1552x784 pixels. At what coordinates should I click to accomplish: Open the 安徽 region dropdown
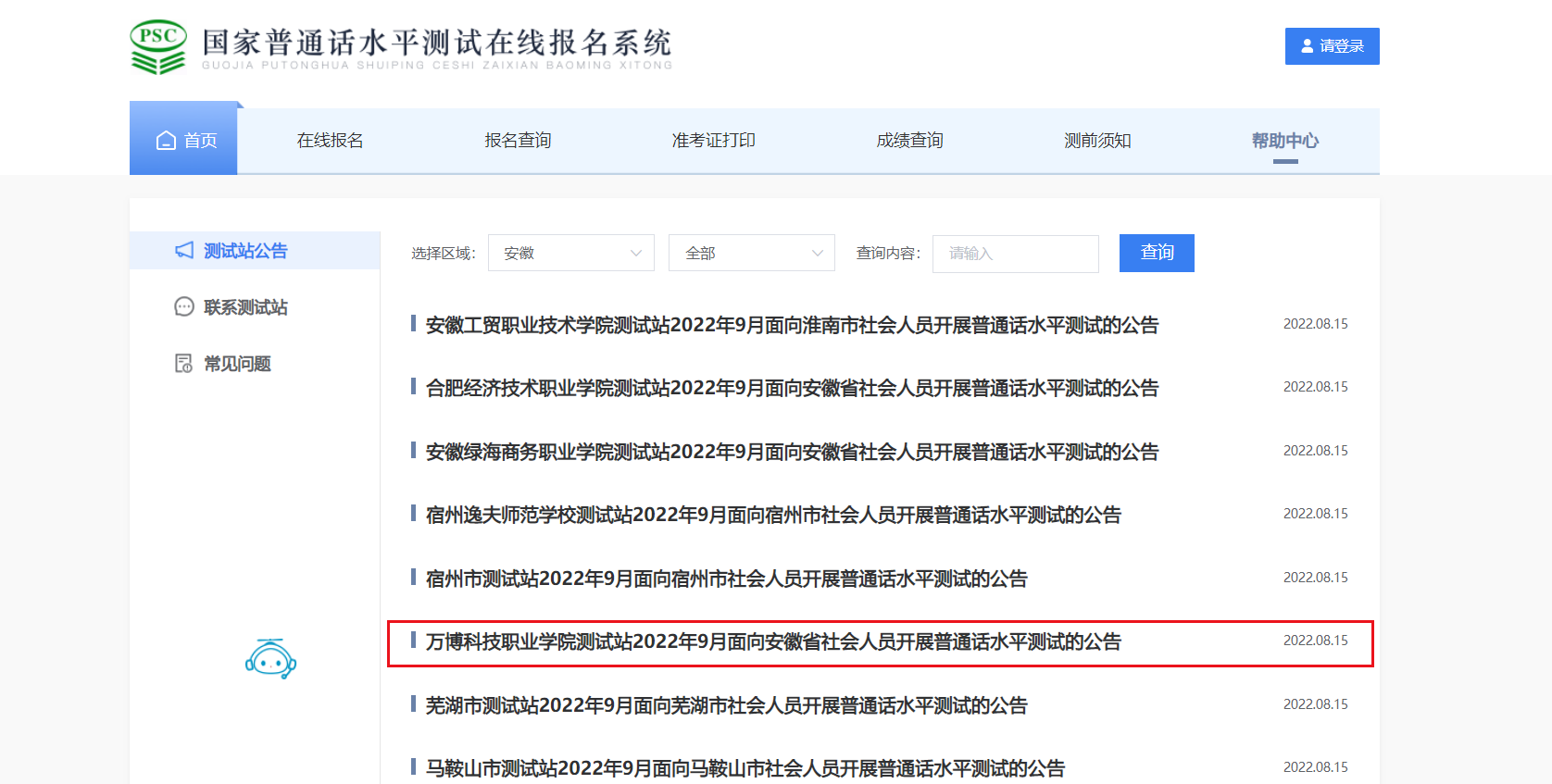click(x=571, y=253)
